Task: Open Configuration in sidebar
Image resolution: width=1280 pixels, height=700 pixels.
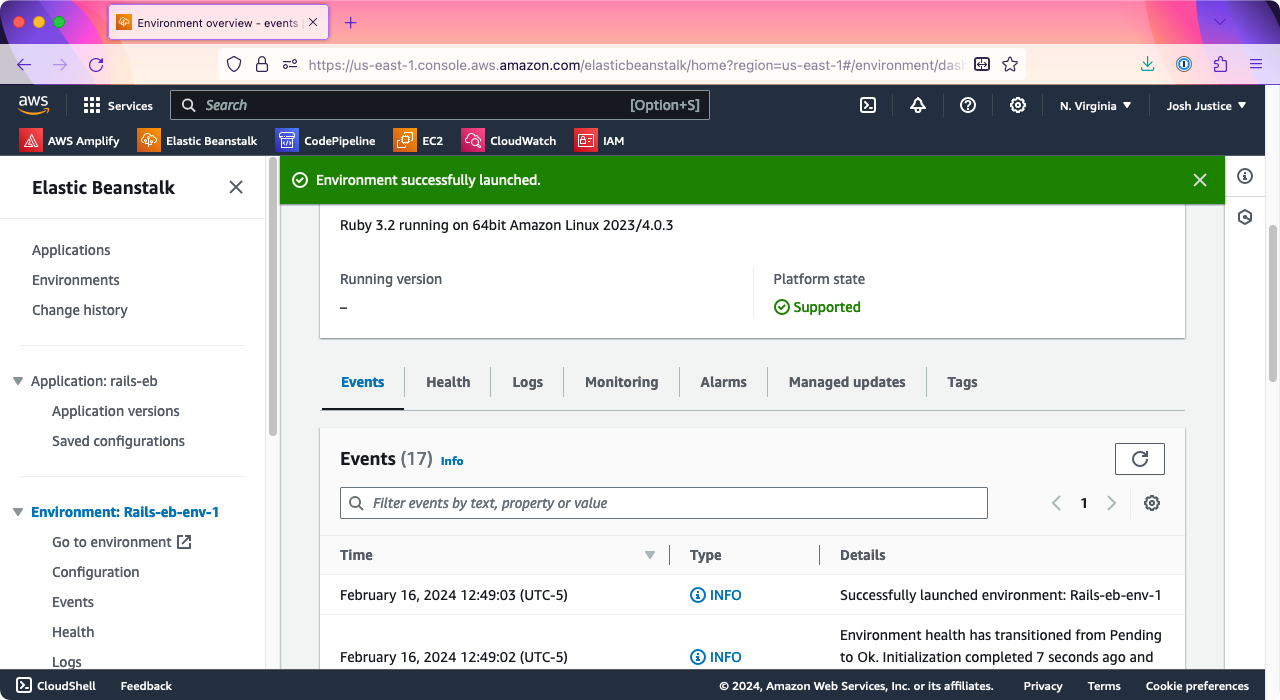Action: (x=96, y=572)
